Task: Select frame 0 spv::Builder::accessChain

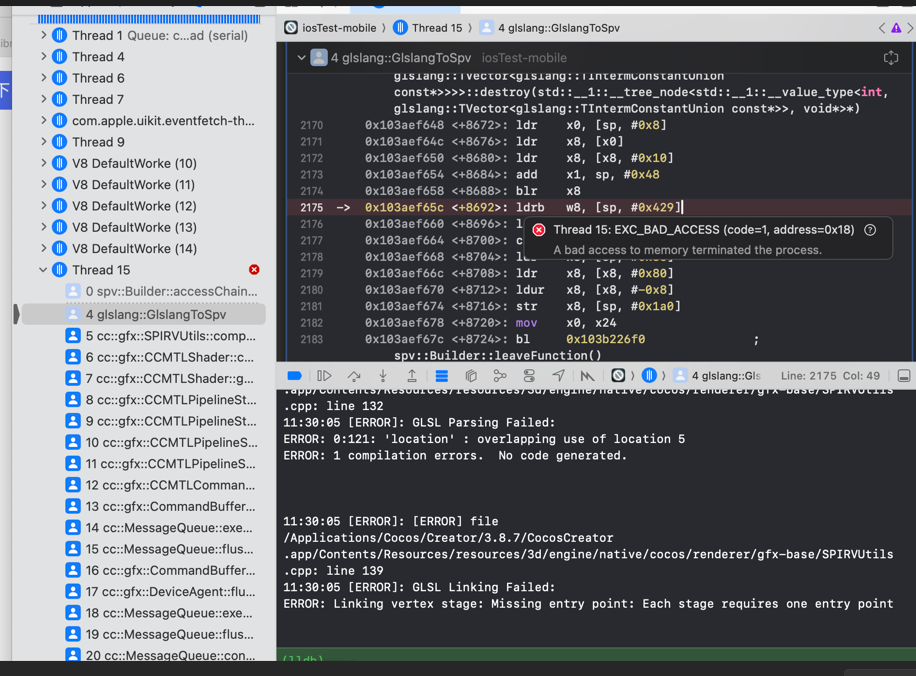Action: pyautogui.click(x=162, y=291)
